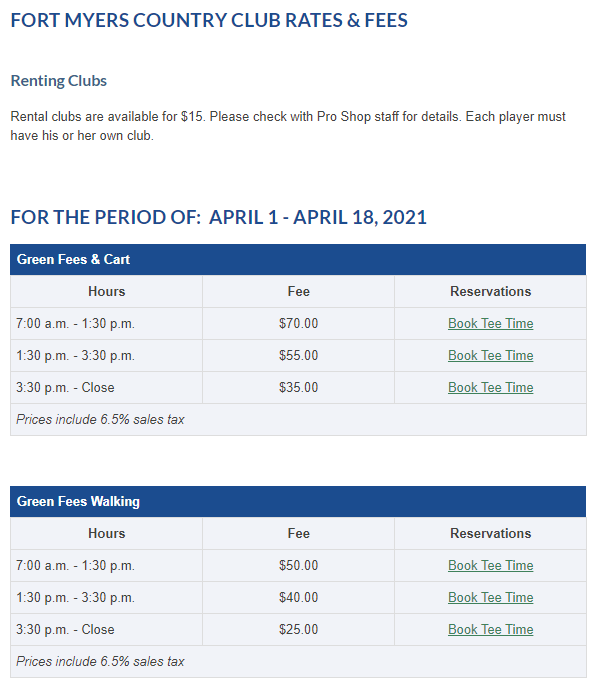Click the rental clubs $15 description paragraph
This screenshot has height=683, width=593.
(x=288, y=126)
